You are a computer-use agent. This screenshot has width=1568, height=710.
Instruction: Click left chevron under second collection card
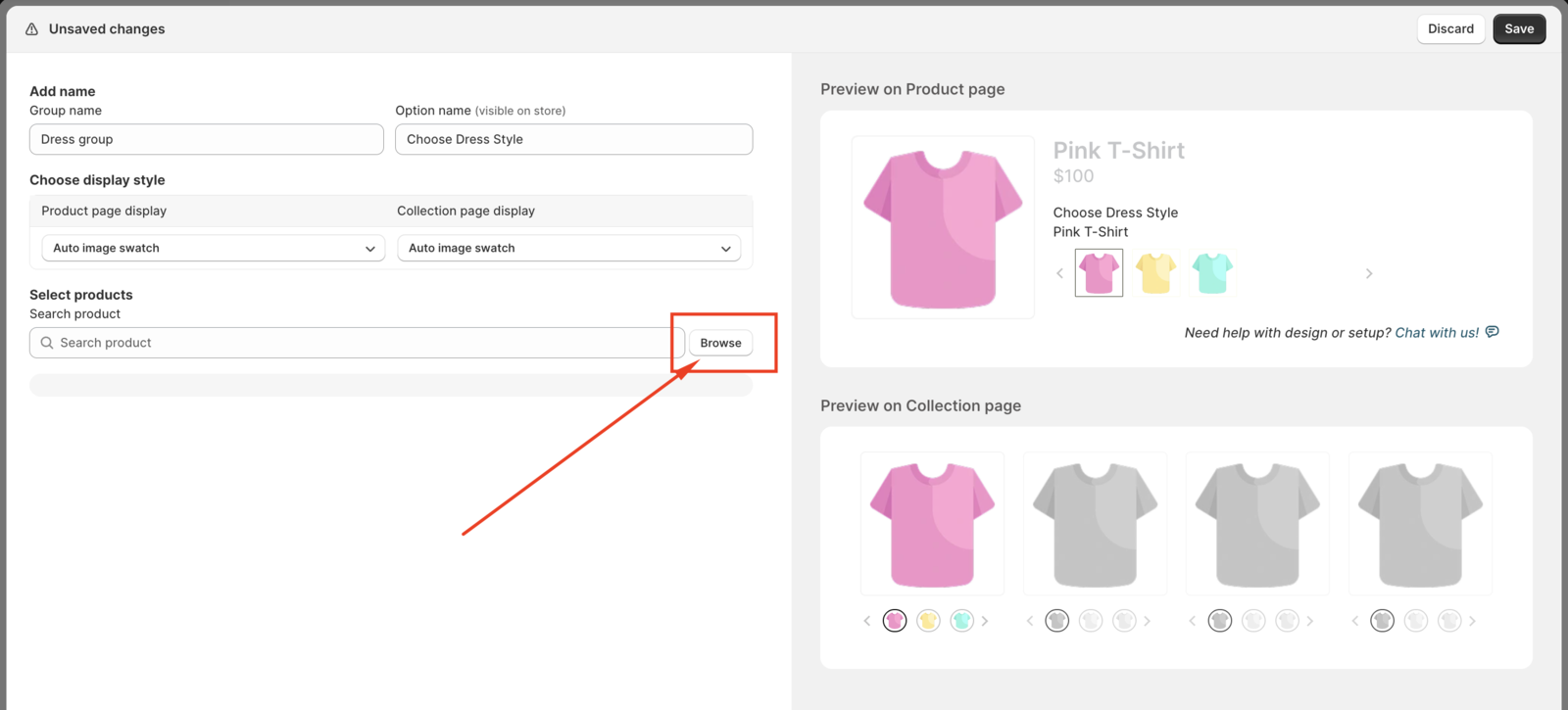pos(1030,621)
